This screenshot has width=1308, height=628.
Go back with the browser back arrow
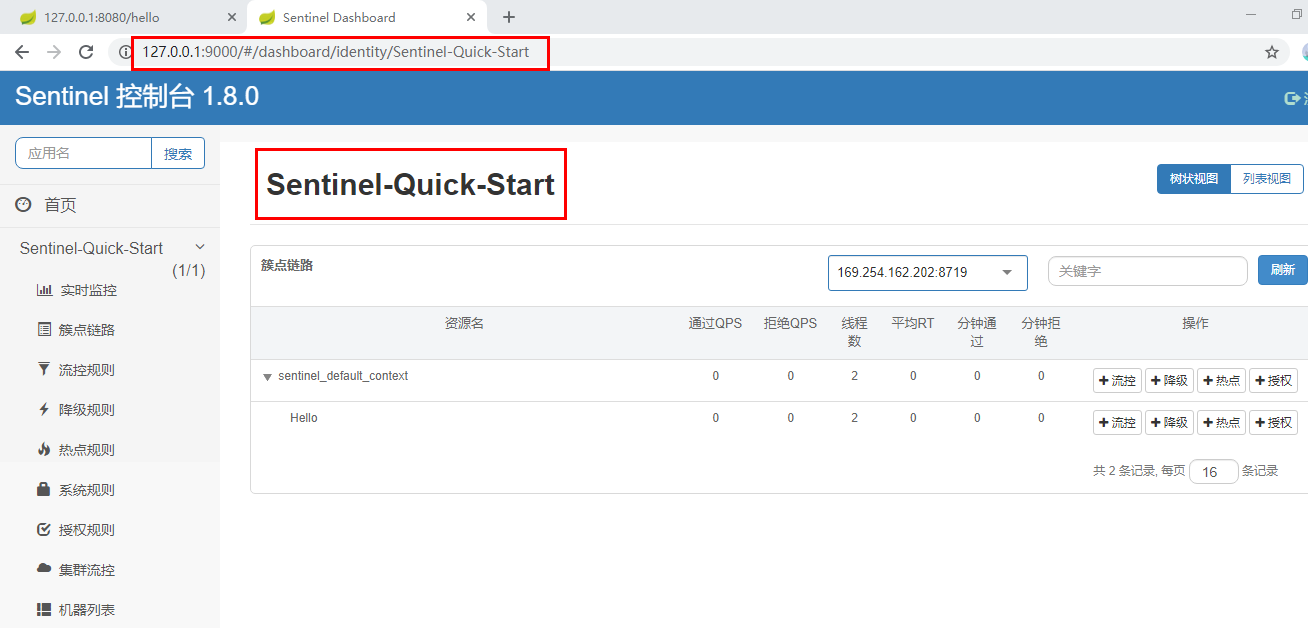(22, 52)
